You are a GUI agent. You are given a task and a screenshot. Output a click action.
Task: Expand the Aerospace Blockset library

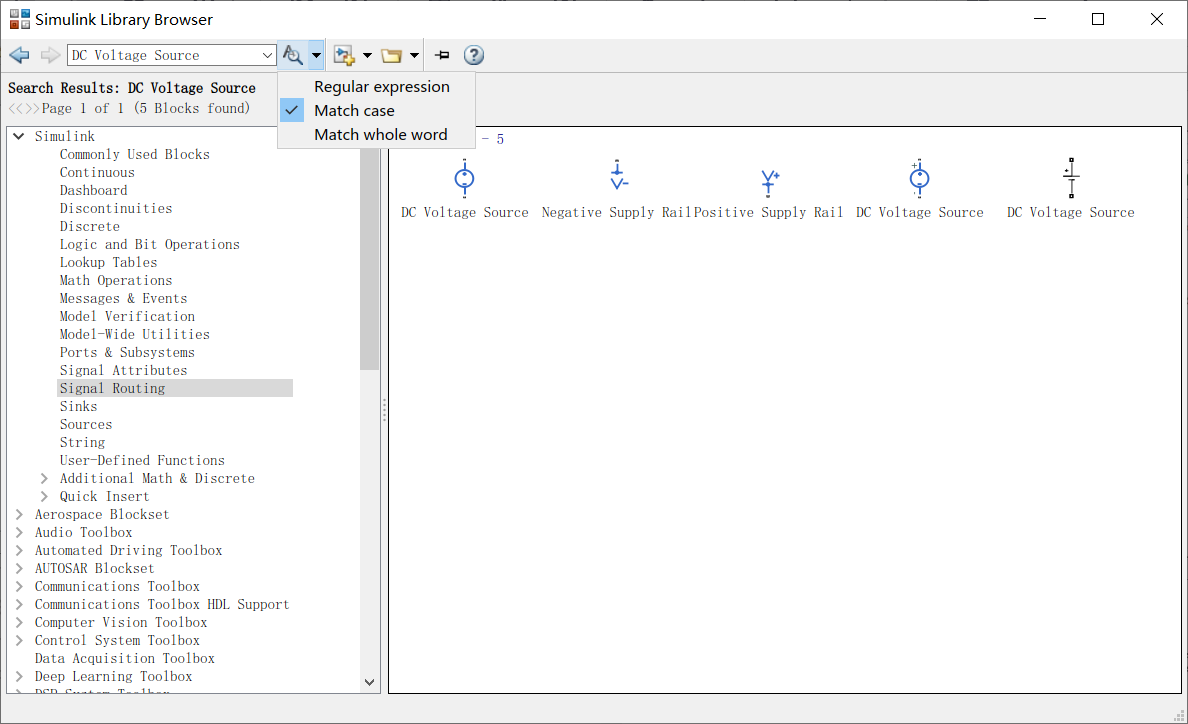20,514
